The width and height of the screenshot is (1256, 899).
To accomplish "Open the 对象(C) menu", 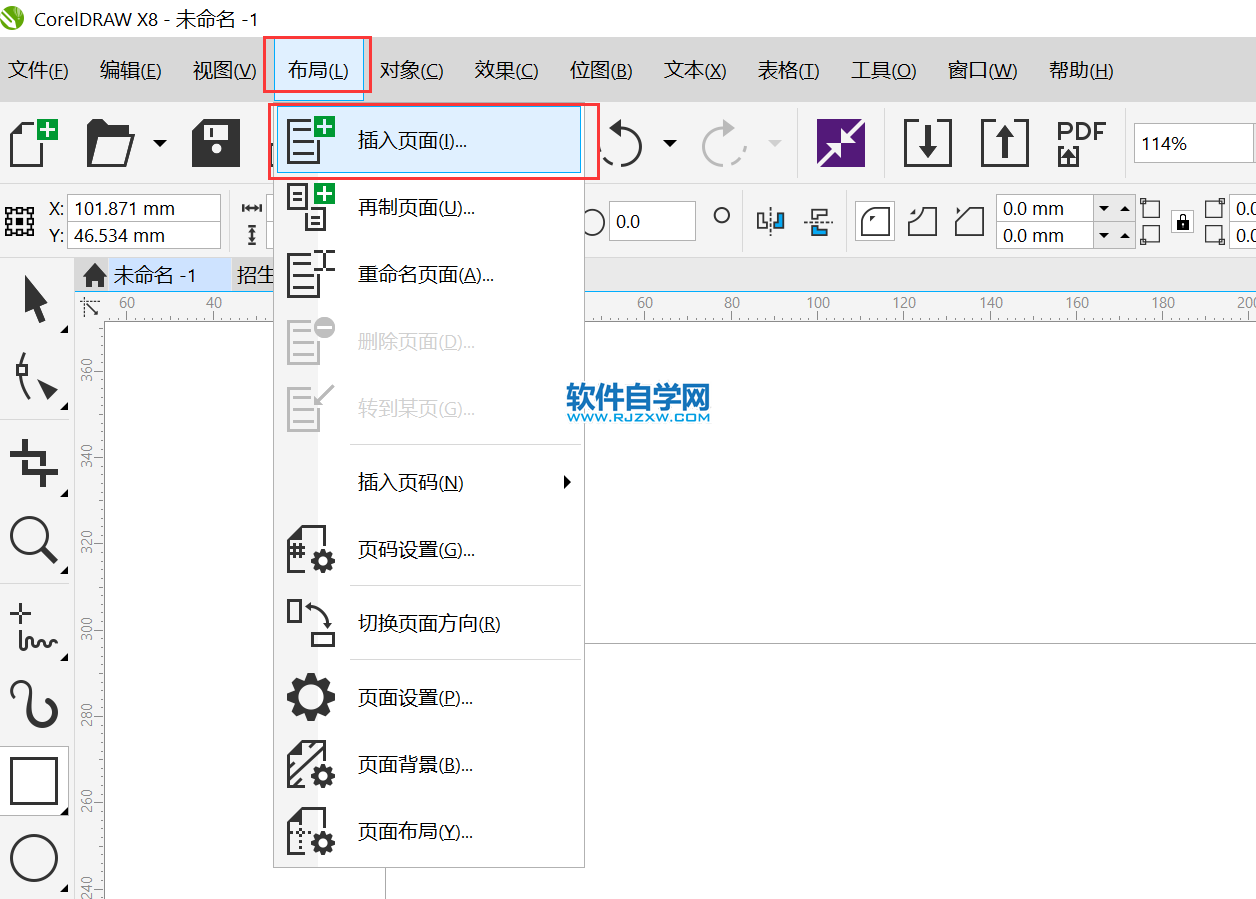I will (412, 70).
